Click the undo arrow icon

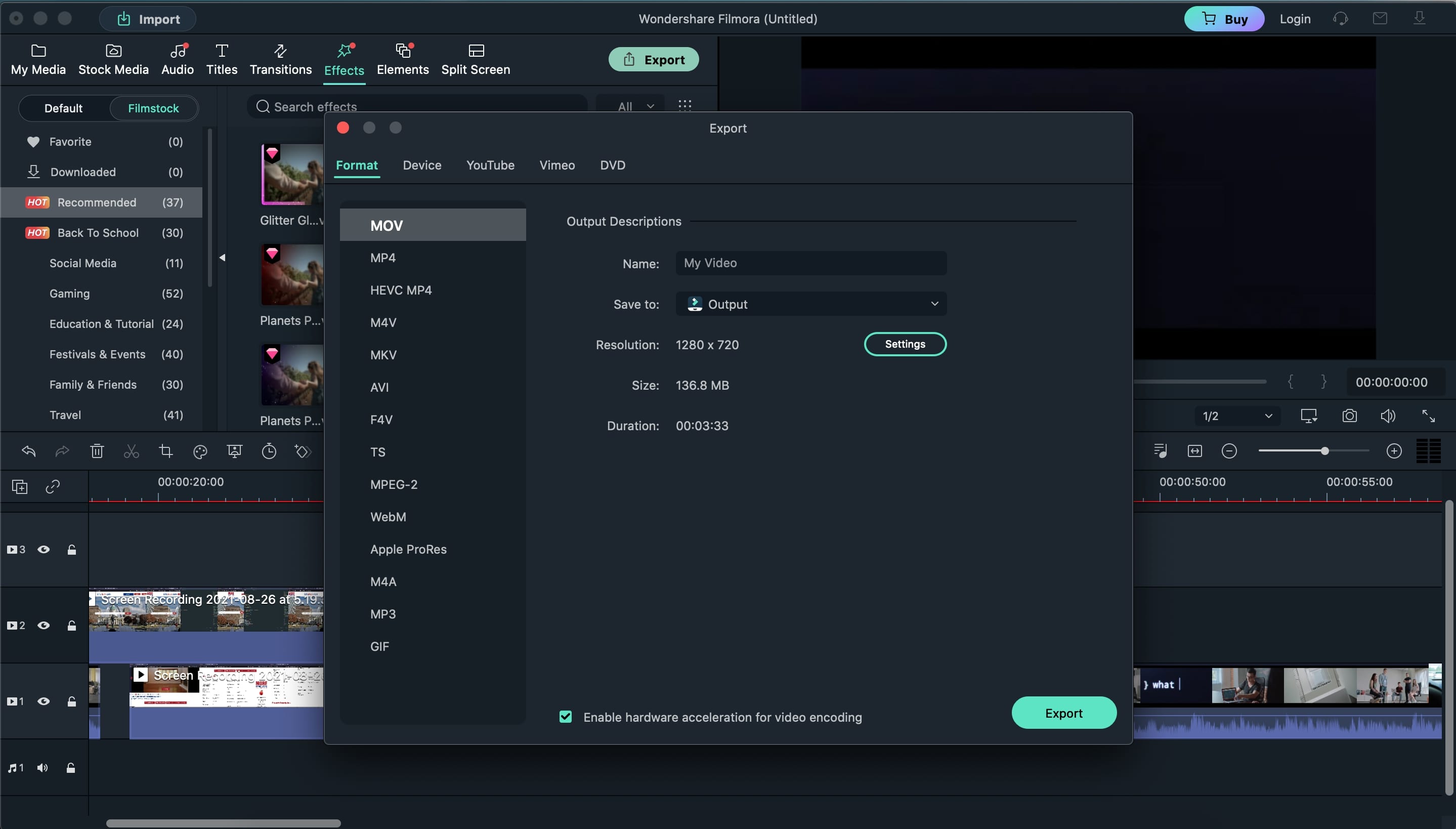pyautogui.click(x=28, y=451)
